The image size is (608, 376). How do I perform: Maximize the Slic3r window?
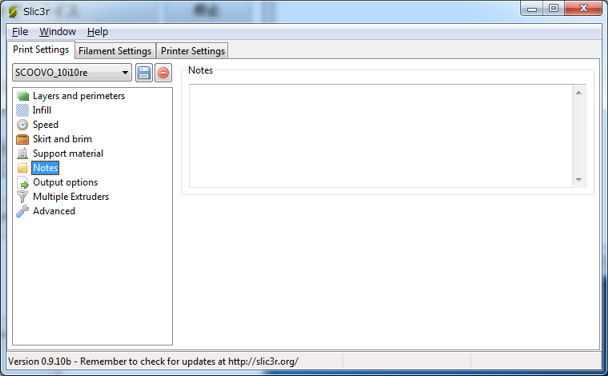click(553, 8)
